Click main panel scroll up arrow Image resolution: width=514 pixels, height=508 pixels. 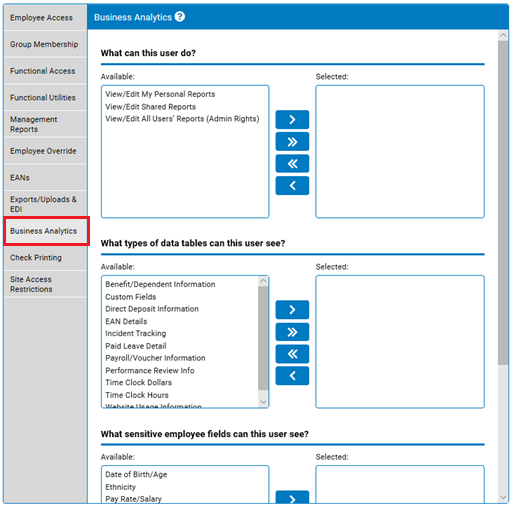coord(503,35)
